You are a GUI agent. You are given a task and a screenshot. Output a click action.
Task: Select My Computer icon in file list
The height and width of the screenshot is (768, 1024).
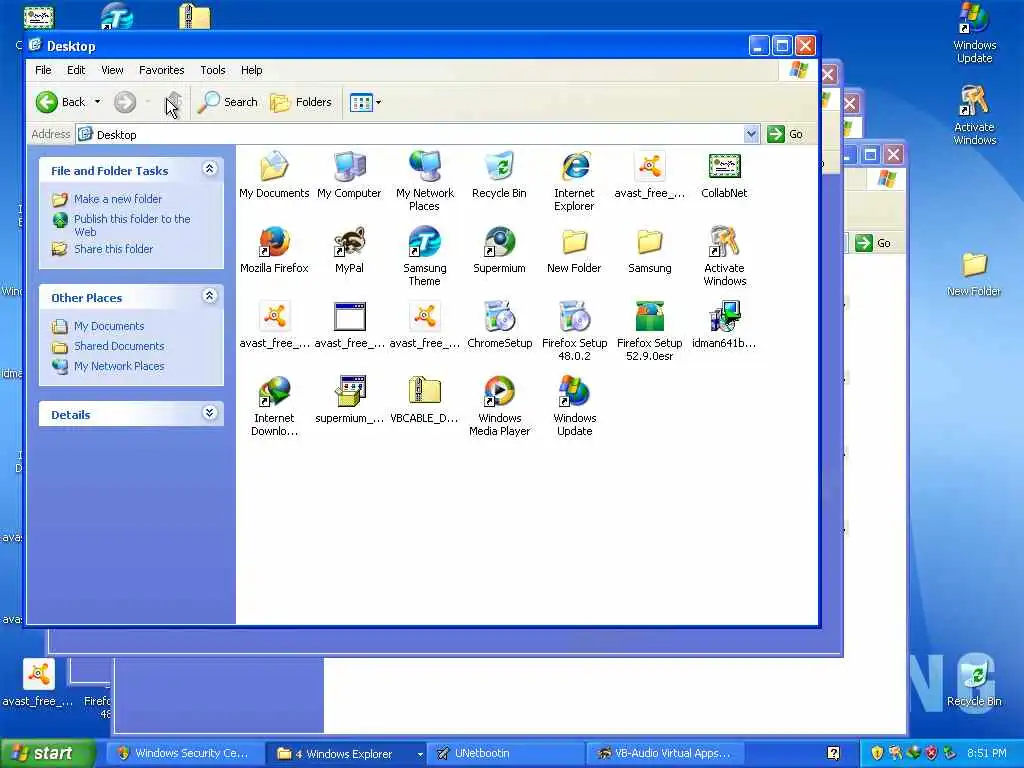point(349,174)
